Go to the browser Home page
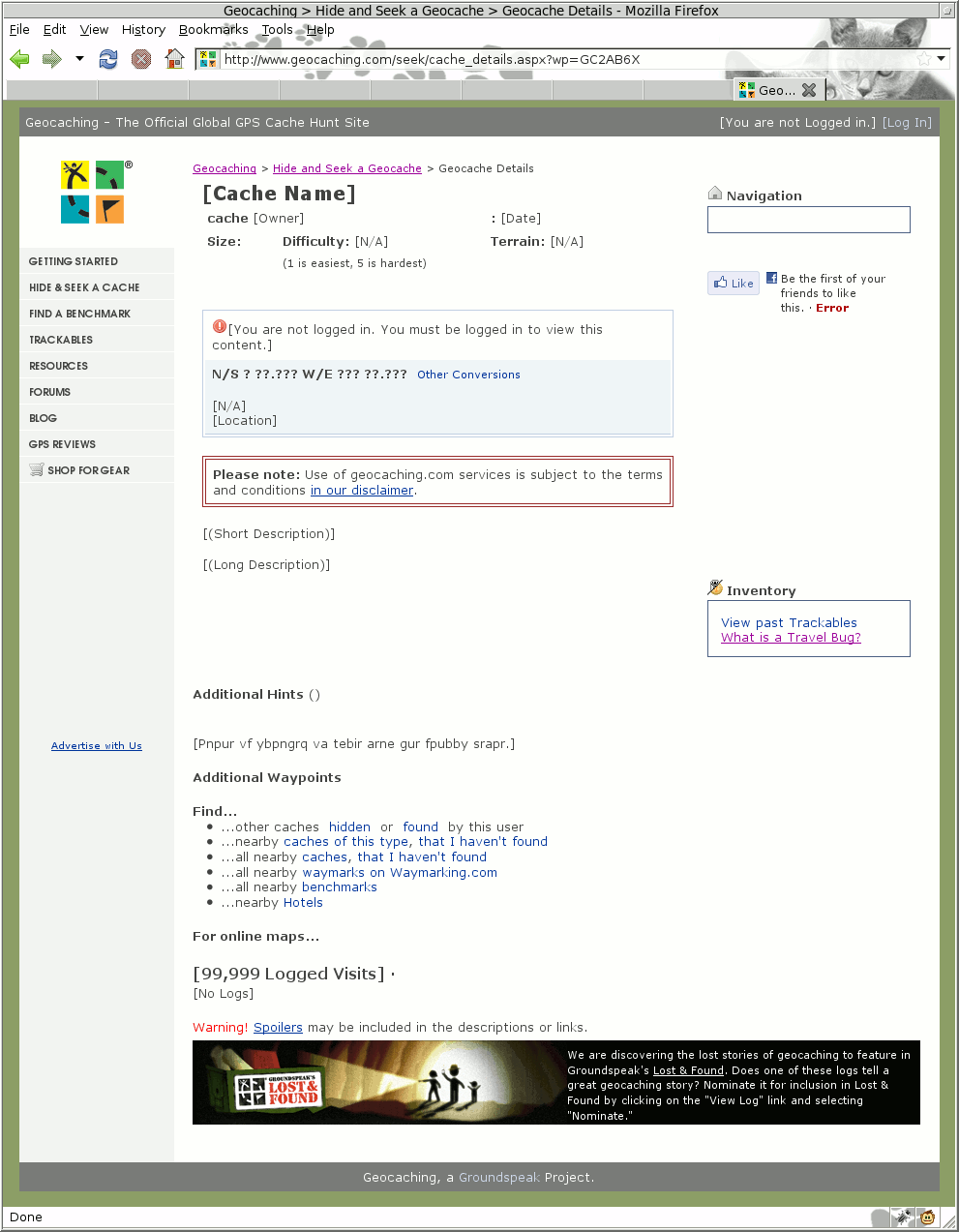The width and height of the screenshot is (959, 1232). [x=174, y=59]
